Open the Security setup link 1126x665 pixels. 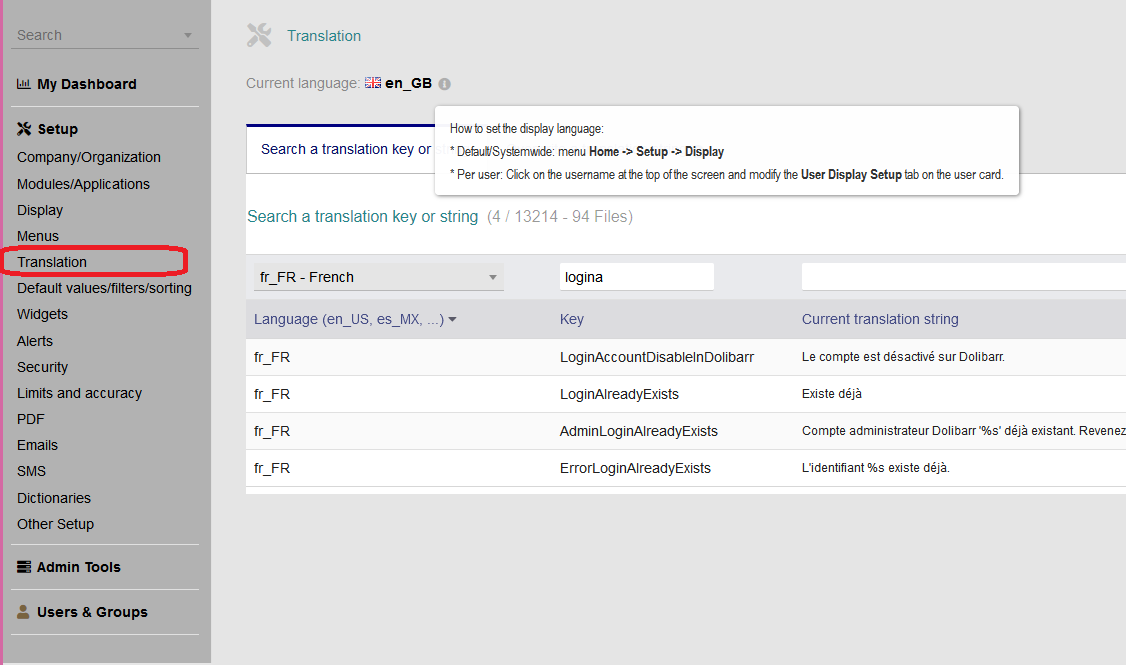(42, 367)
